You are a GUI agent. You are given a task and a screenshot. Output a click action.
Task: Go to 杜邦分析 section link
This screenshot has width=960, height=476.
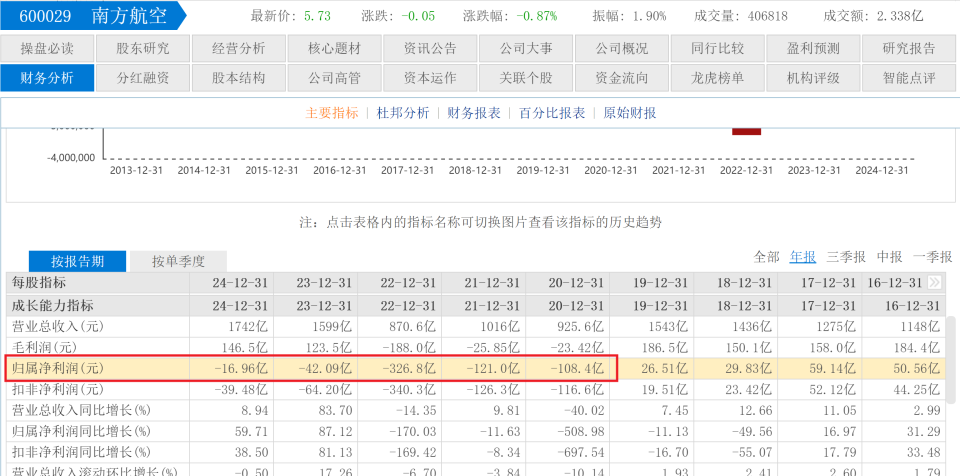point(403,113)
